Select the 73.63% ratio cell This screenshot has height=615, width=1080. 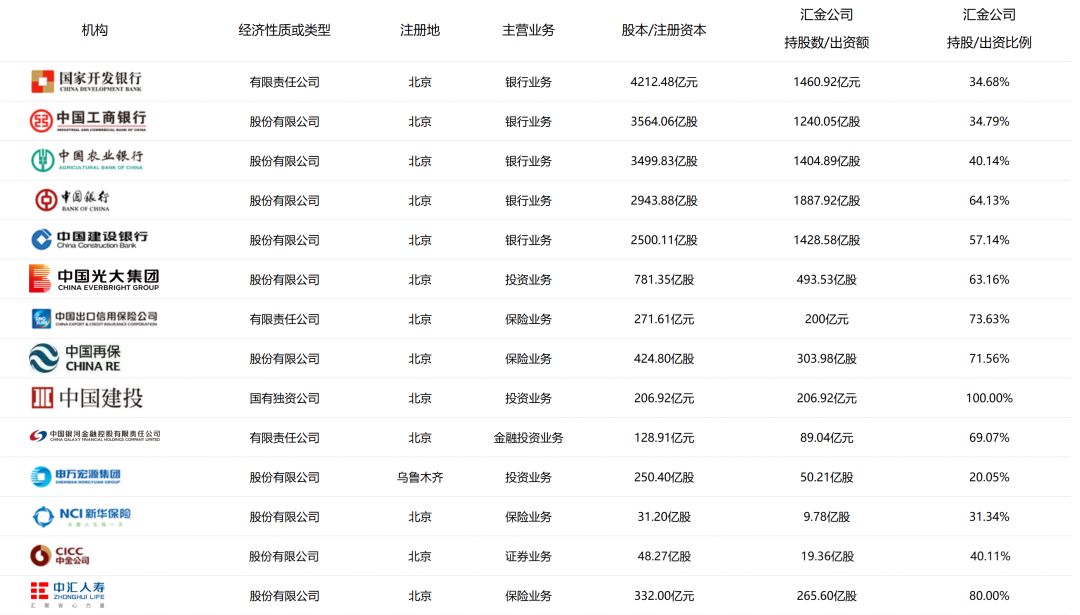(989, 319)
